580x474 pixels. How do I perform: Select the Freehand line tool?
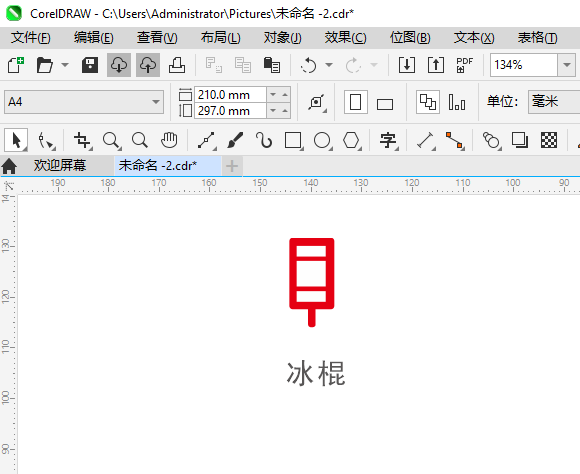(207, 141)
